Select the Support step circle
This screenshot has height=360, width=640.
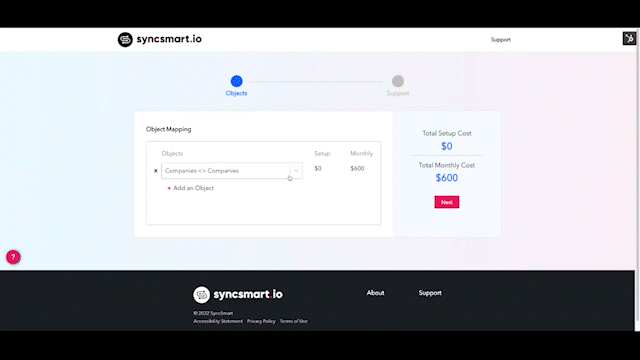[398, 81]
